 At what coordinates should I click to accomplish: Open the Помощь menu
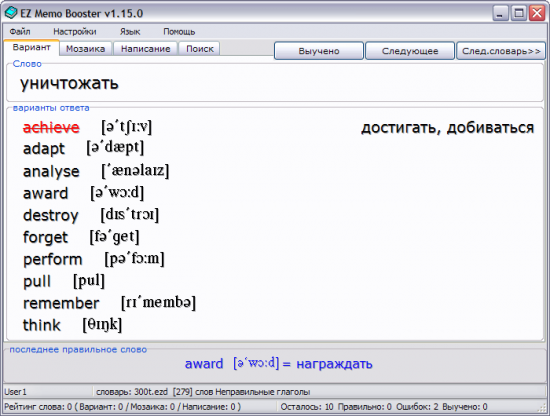179,32
